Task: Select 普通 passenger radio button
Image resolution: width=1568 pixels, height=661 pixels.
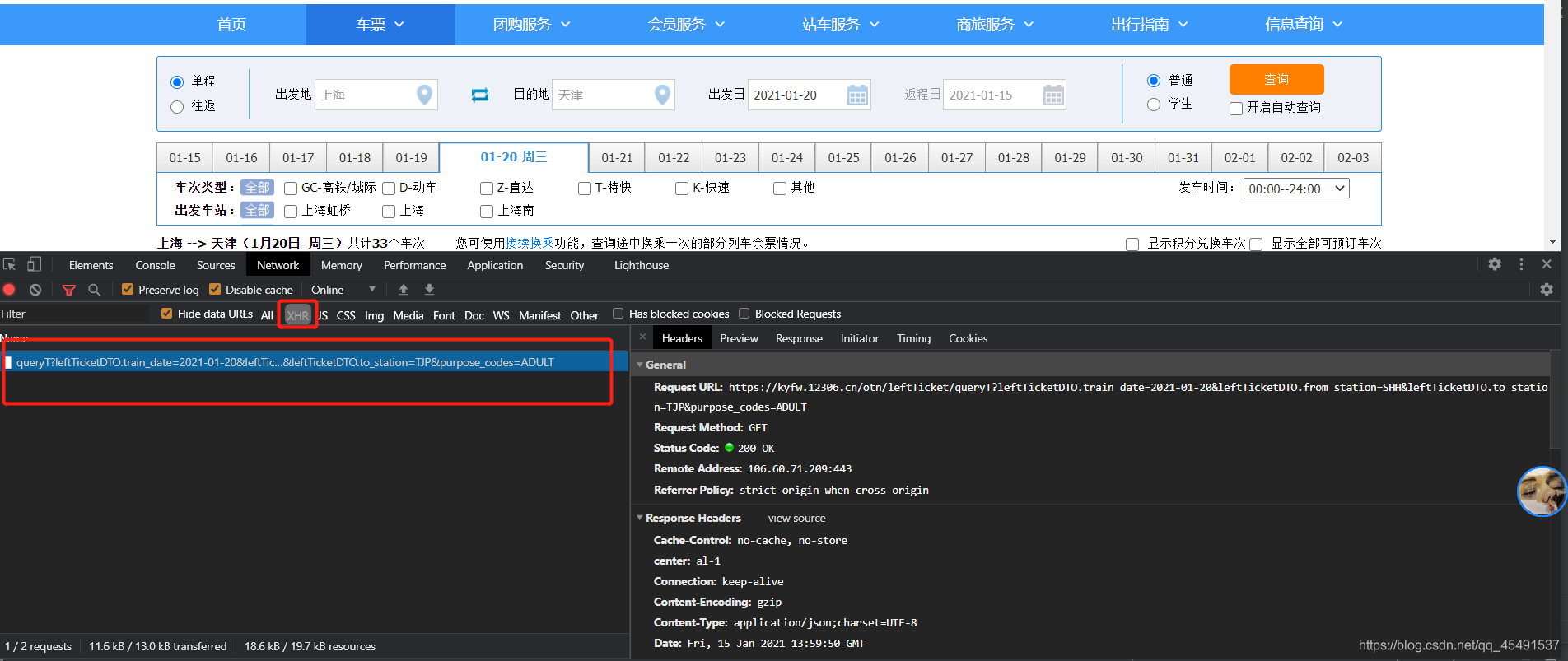Action: point(1154,81)
